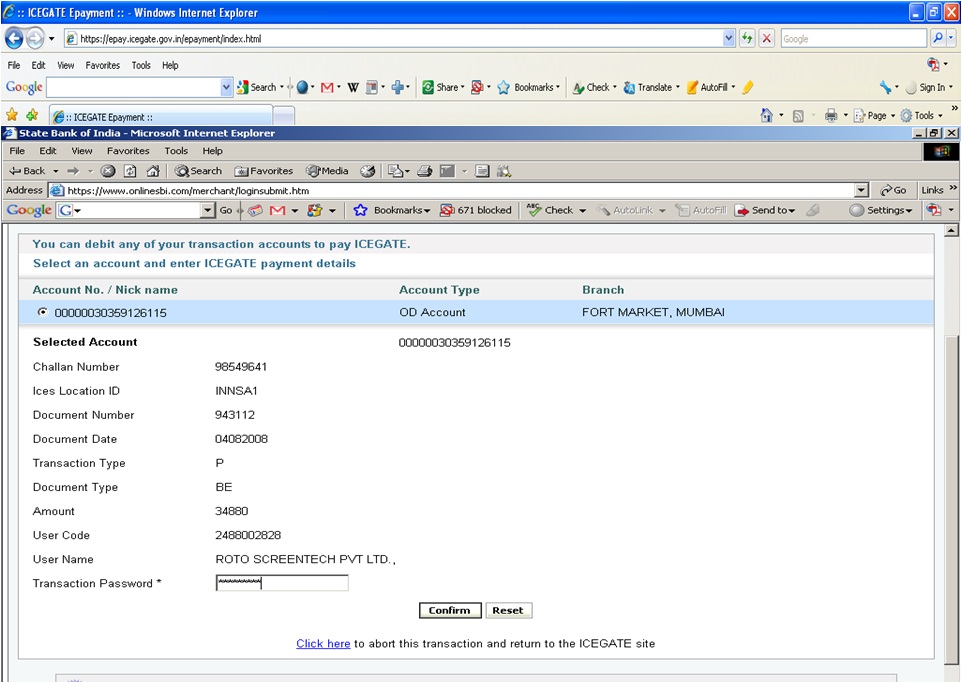Screen dimensions: 962x682
Task: Click Bookmarks star in lower Google toolbar
Action: 360,210
